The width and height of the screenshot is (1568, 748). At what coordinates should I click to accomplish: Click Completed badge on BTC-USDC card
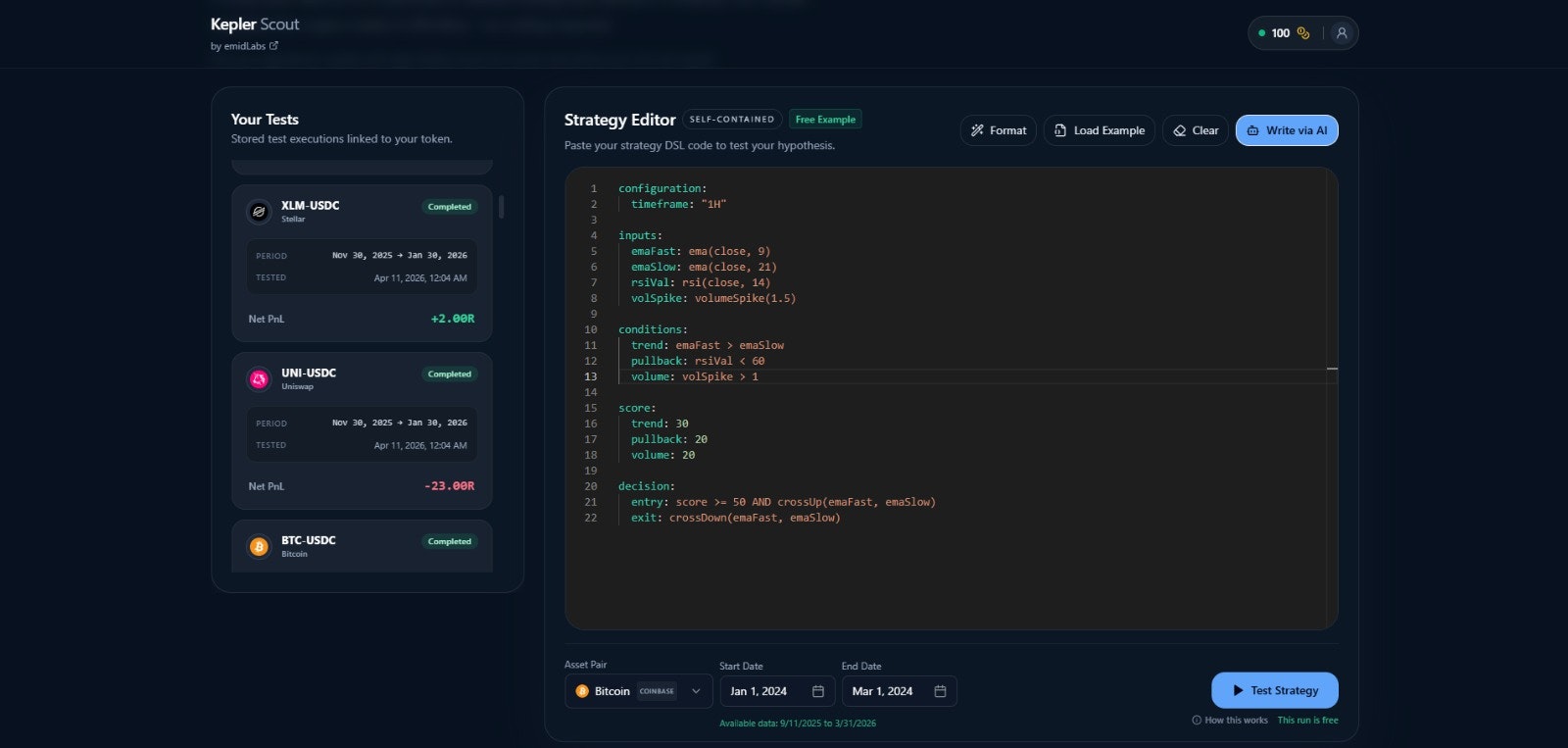450,542
